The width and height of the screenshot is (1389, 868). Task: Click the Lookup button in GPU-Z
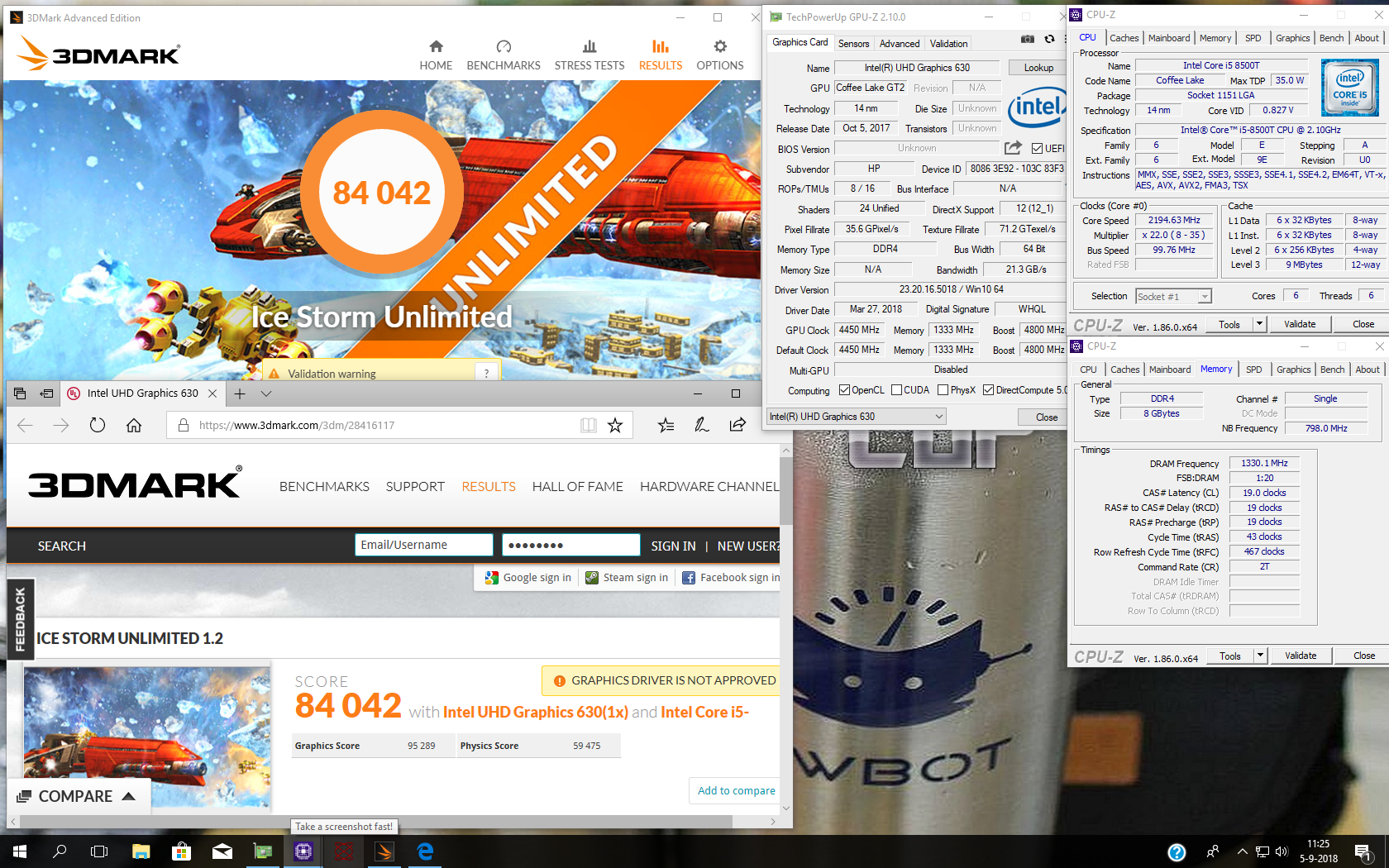(1038, 68)
